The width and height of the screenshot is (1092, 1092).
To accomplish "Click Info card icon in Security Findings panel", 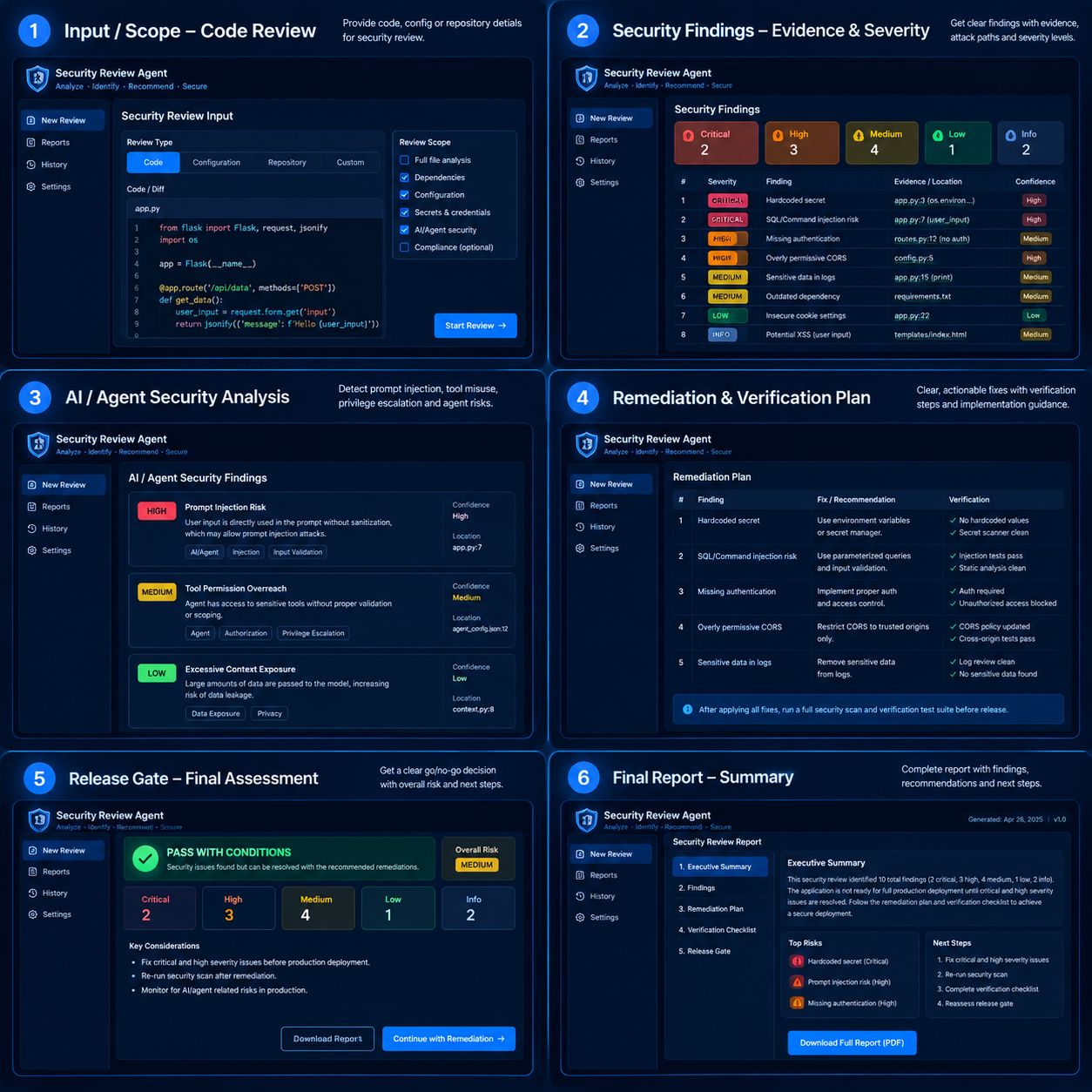I will tap(1010, 135).
